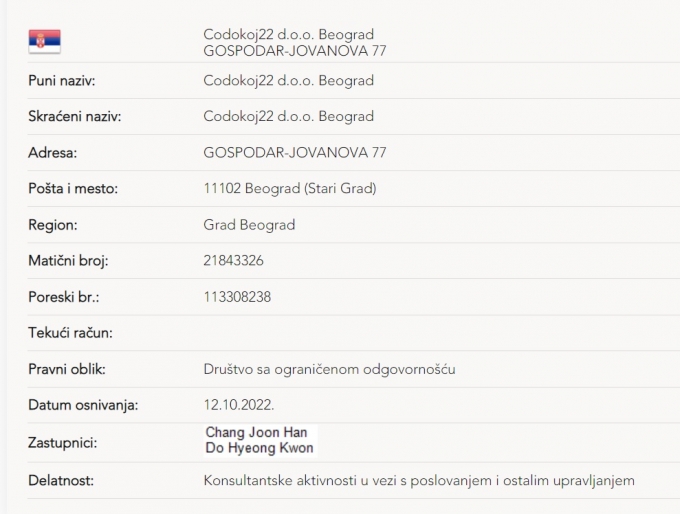Click the Puni naziv value Codokoj22

pyautogui.click(x=288, y=81)
